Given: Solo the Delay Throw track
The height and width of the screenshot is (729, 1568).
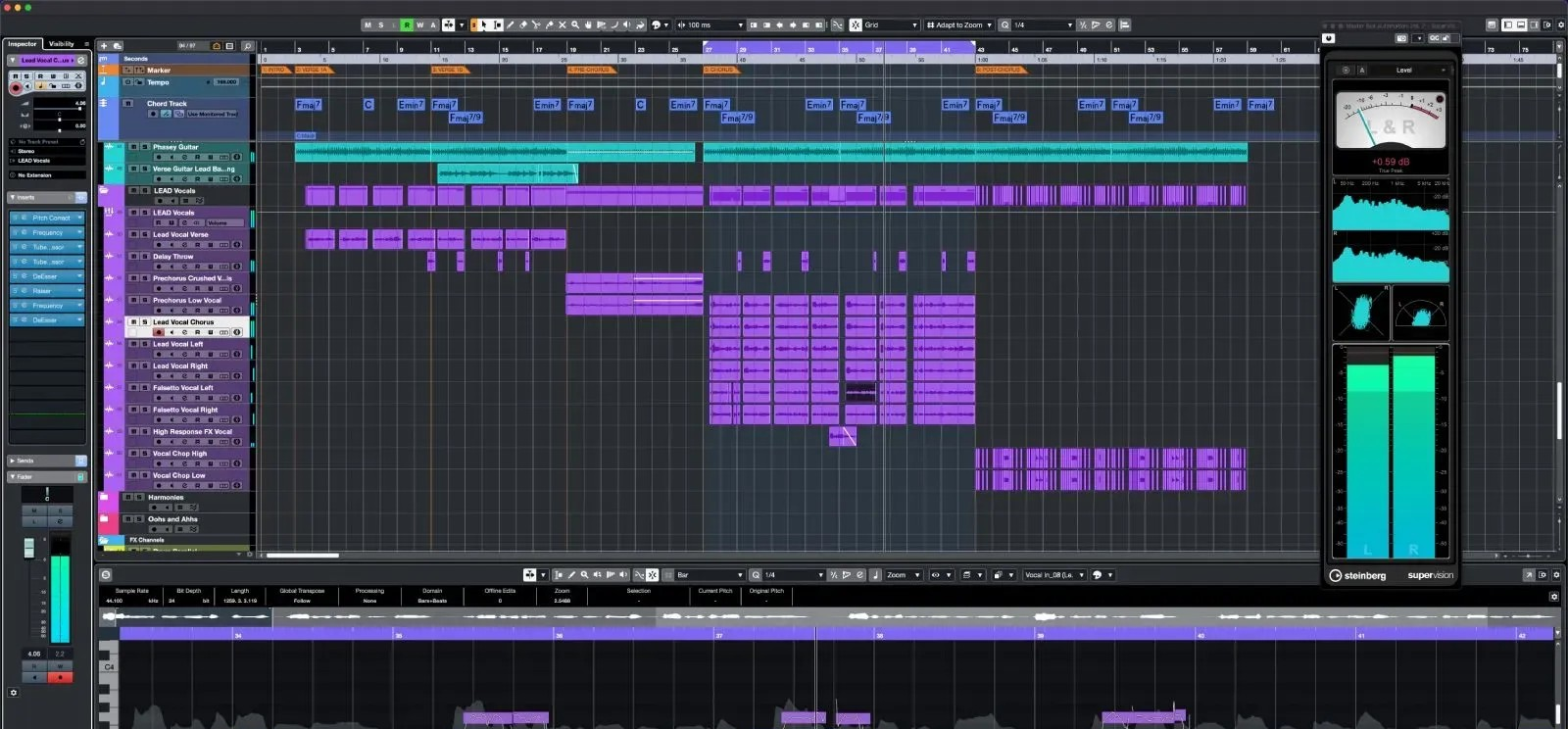Looking at the screenshot, I should (x=145, y=257).
